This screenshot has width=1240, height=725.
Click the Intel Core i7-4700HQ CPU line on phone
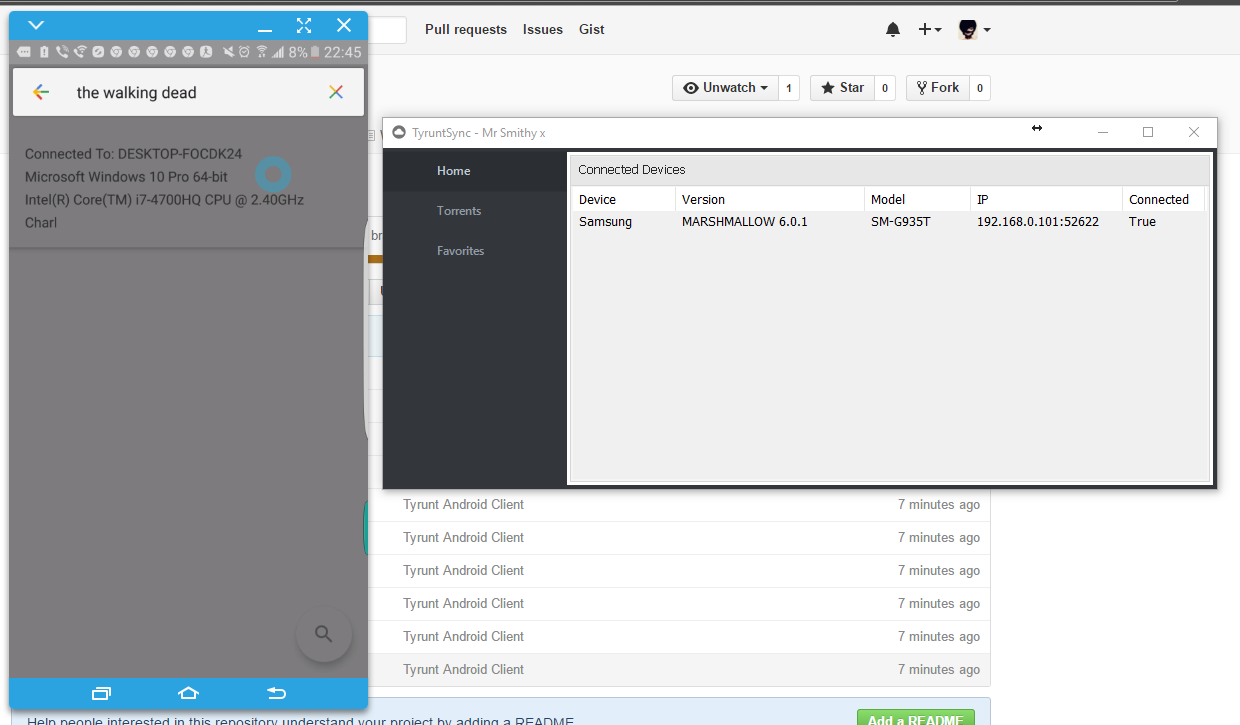click(x=164, y=200)
